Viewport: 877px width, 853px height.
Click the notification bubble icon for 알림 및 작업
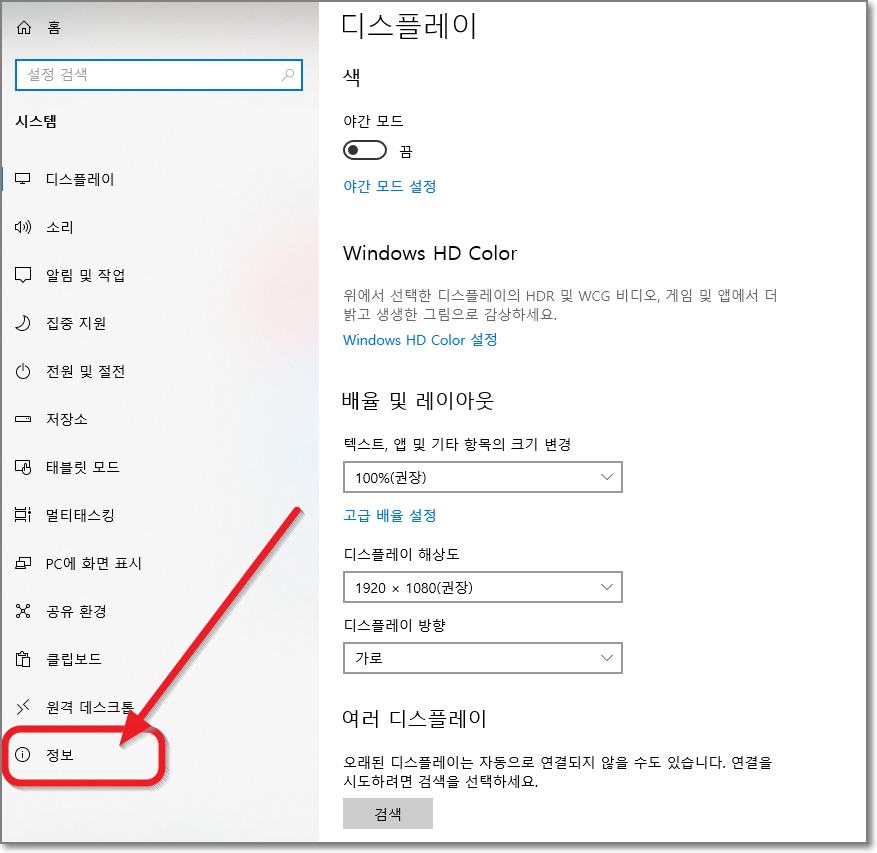point(23,275)
